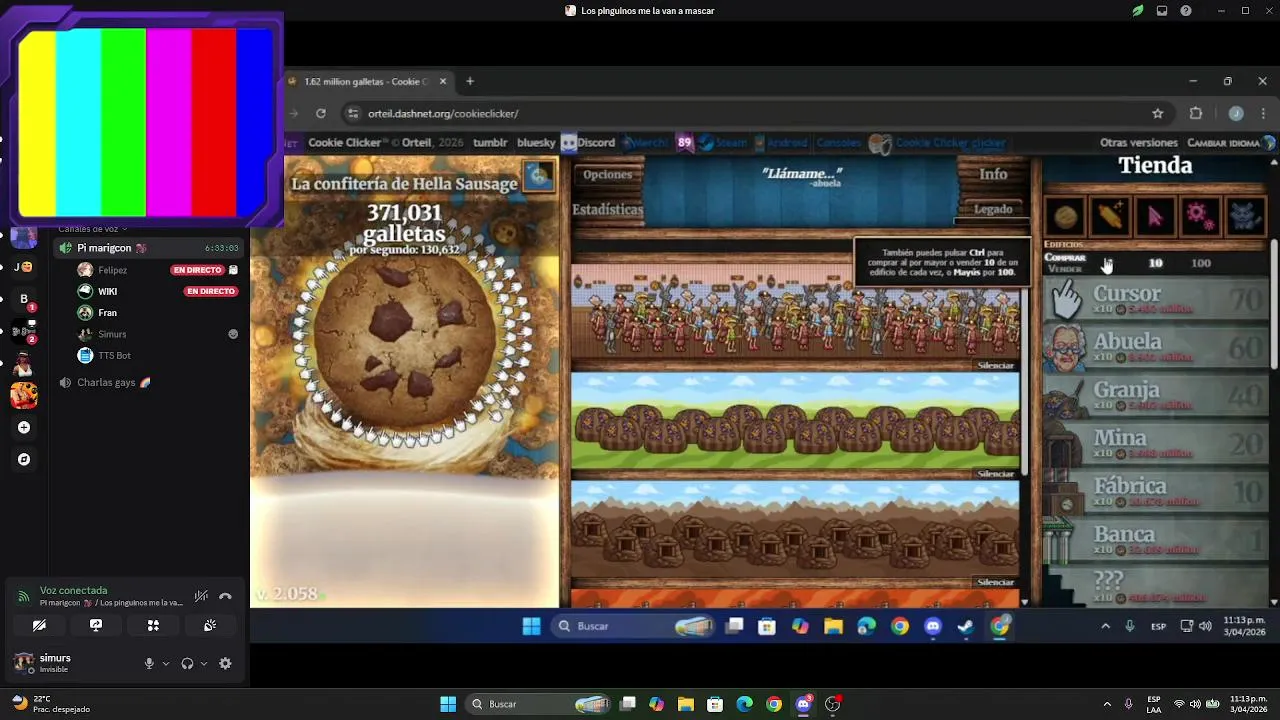
Task: Buy the kitten upgrade in Tienda
Action: [x=1244, y=215]
